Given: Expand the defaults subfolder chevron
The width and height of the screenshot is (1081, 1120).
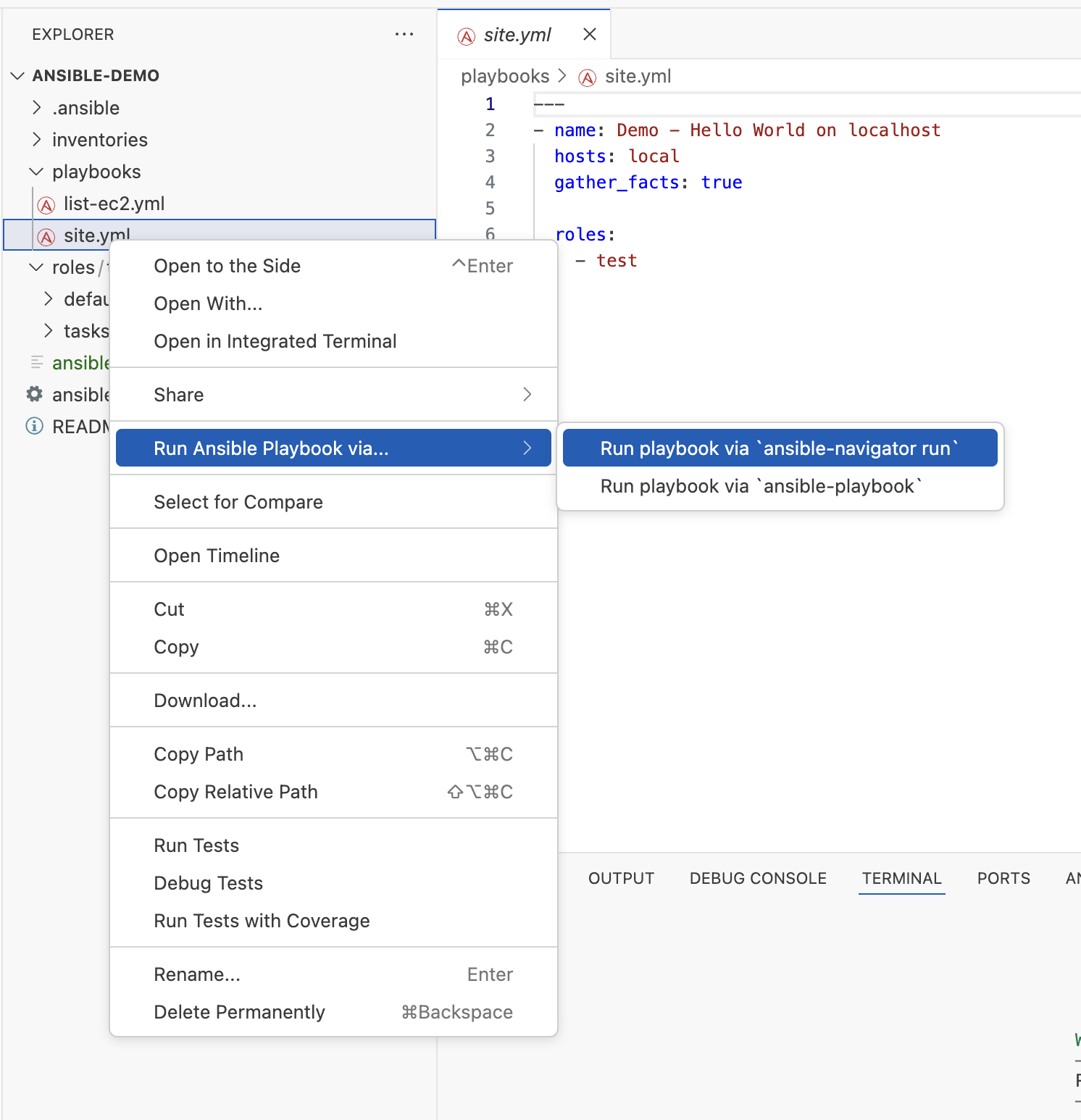Looking at the screenshot, I should point(49,298).
